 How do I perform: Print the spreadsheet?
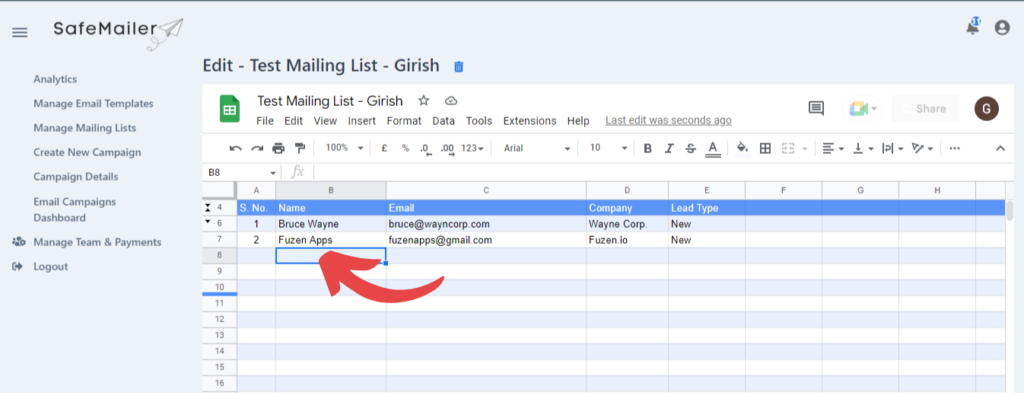278,148
